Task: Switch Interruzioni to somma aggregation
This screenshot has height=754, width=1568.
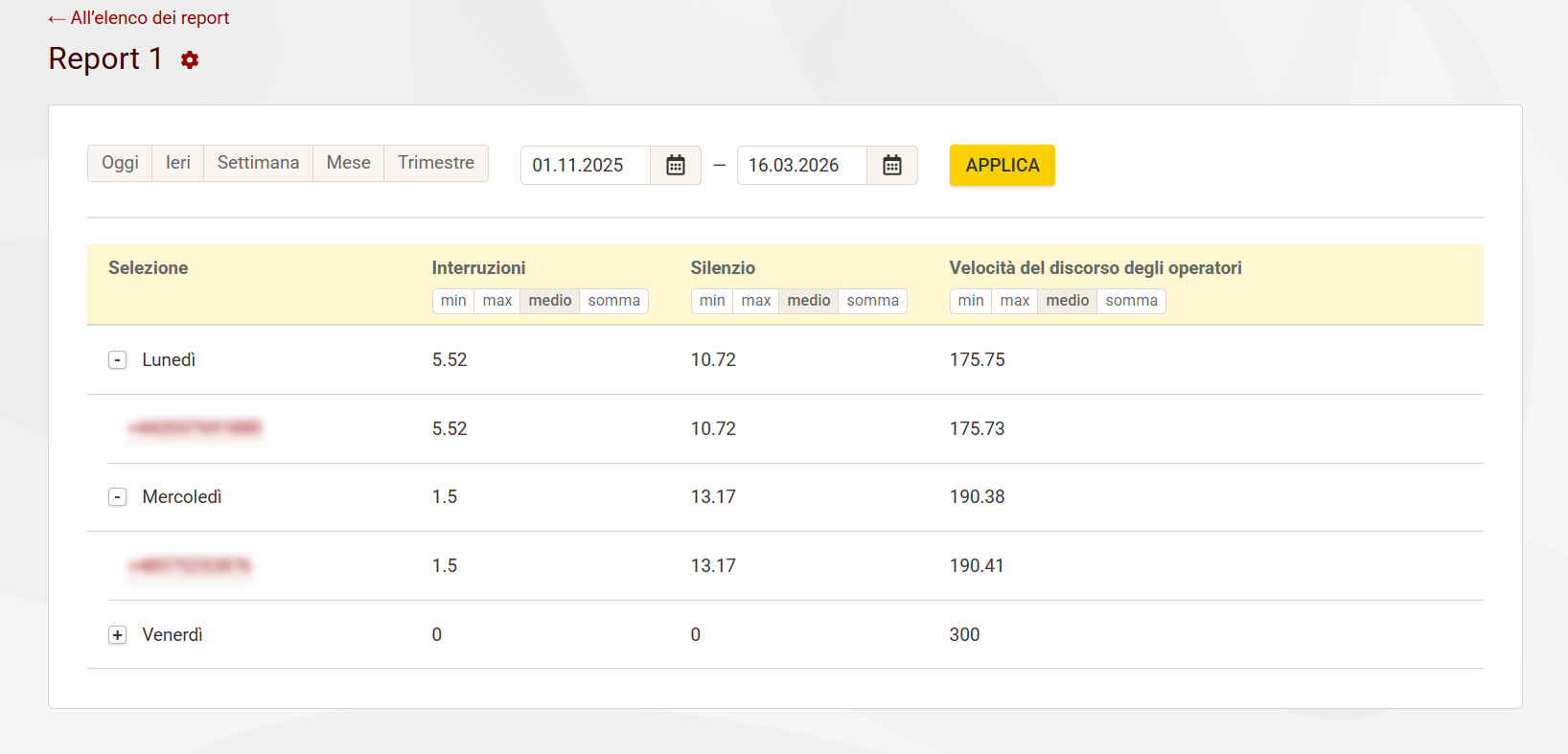Action: [613, 301]
